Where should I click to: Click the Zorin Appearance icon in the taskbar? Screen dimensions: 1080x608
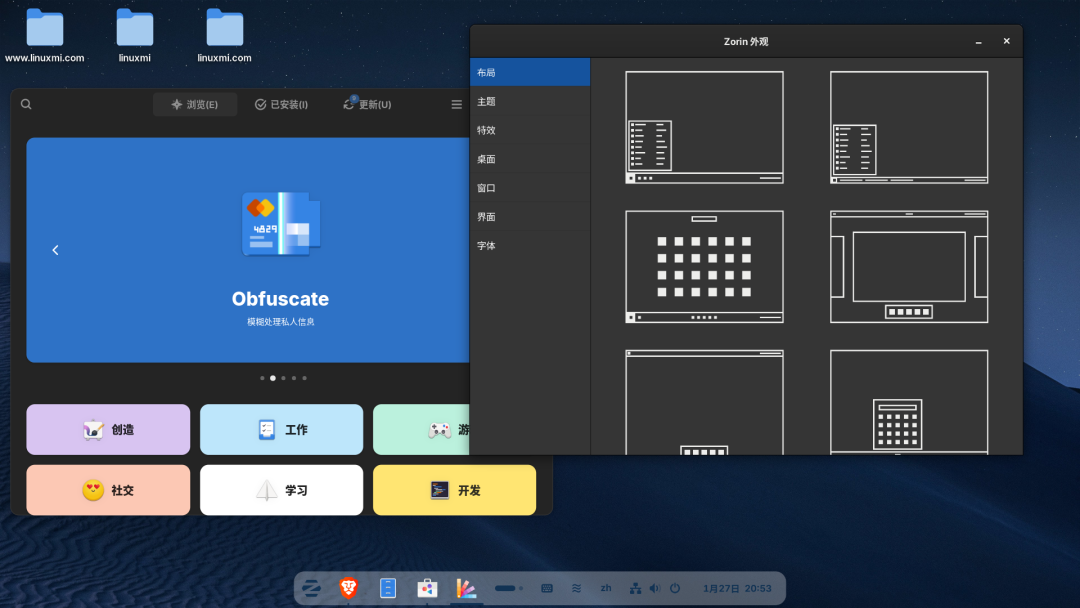click(x=466, y=588)
